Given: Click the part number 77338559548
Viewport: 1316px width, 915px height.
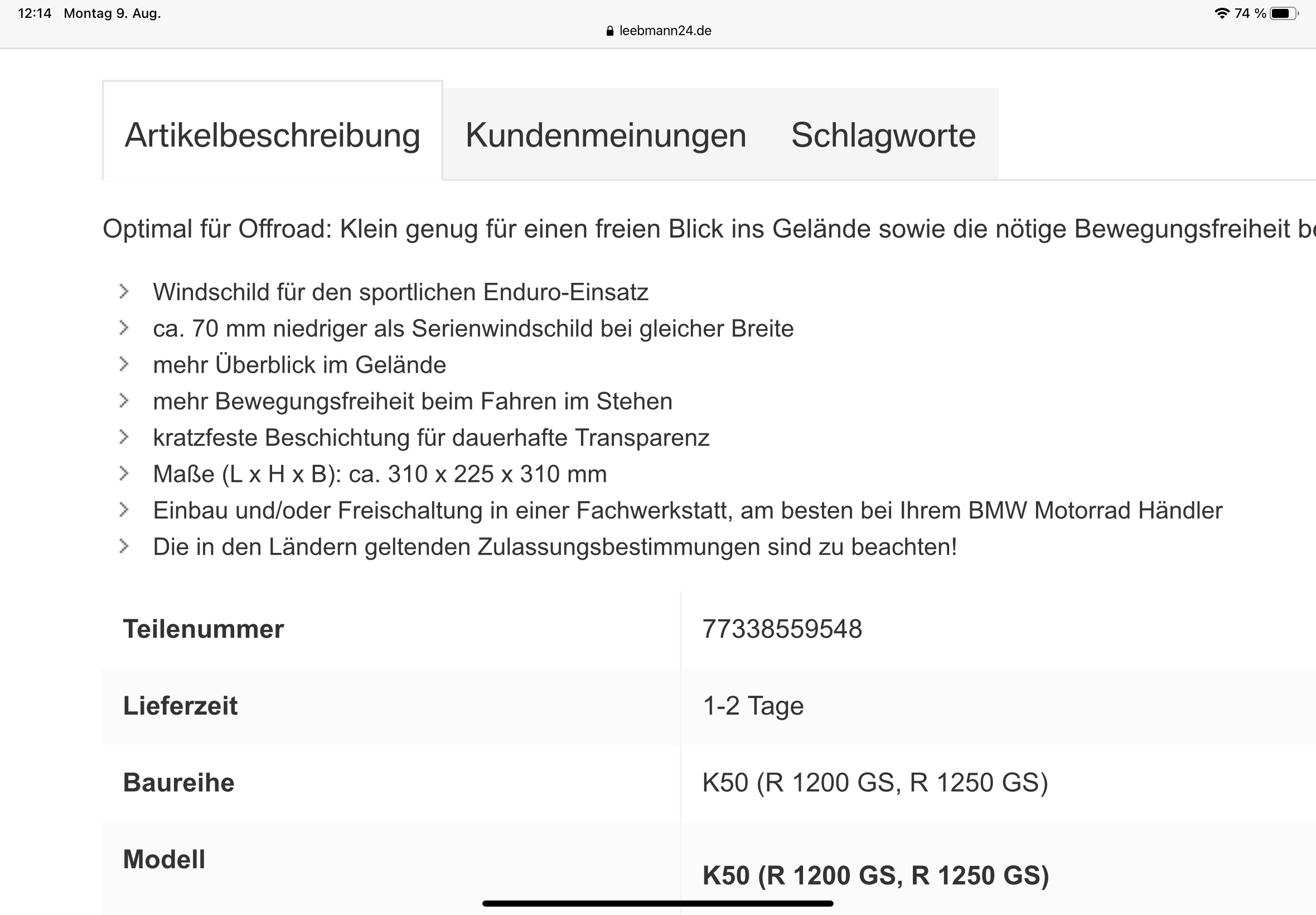Looking at the screenshot, I should (x=782, y=629).
